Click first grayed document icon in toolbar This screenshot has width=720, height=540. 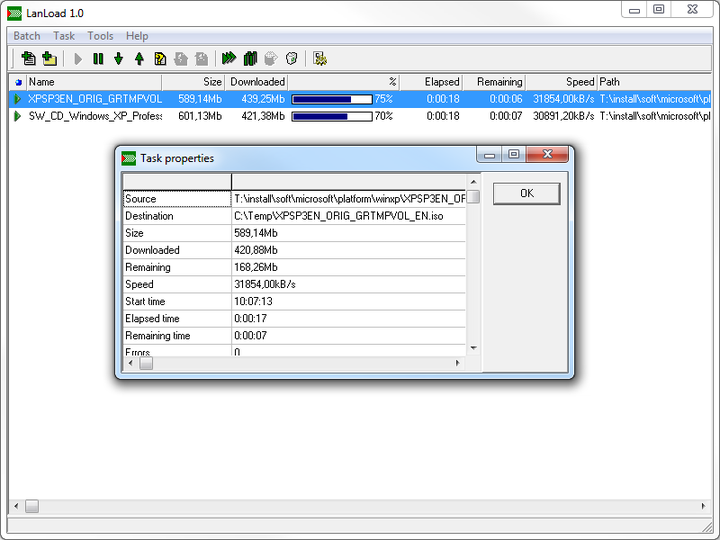(x=181, y=59)
